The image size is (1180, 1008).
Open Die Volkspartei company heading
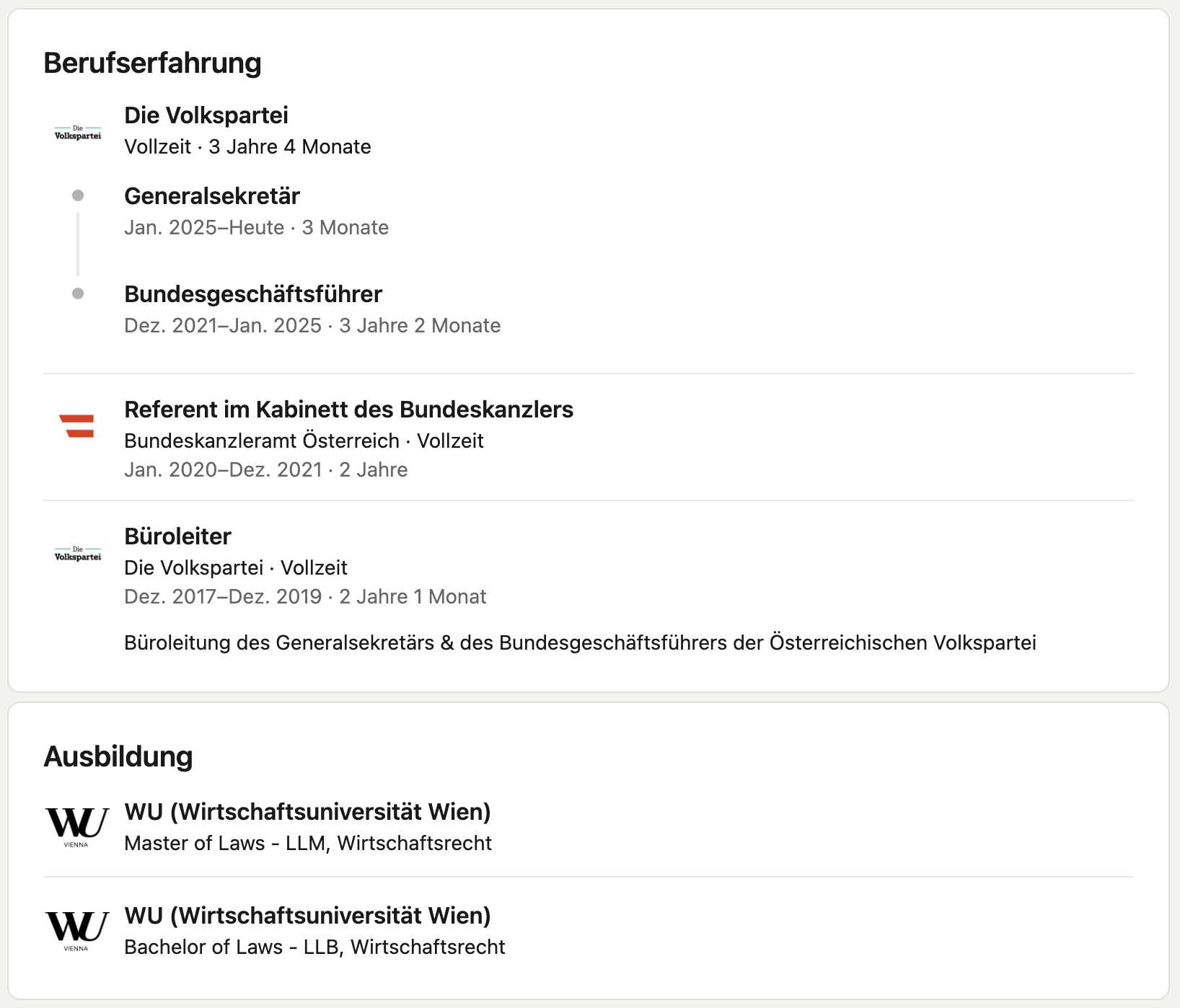(206, 115)
